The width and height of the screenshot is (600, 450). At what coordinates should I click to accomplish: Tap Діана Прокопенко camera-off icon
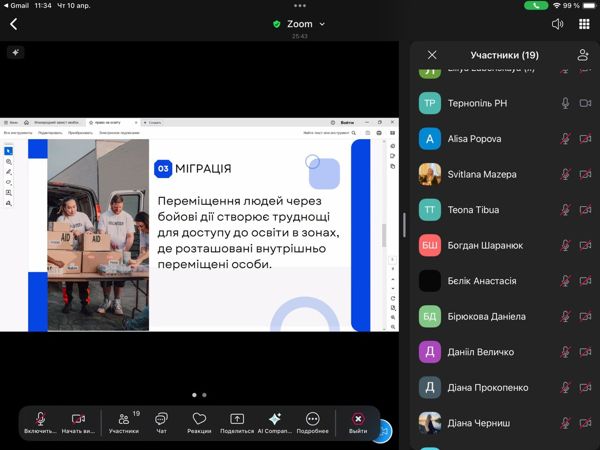[x=585, y=388]
